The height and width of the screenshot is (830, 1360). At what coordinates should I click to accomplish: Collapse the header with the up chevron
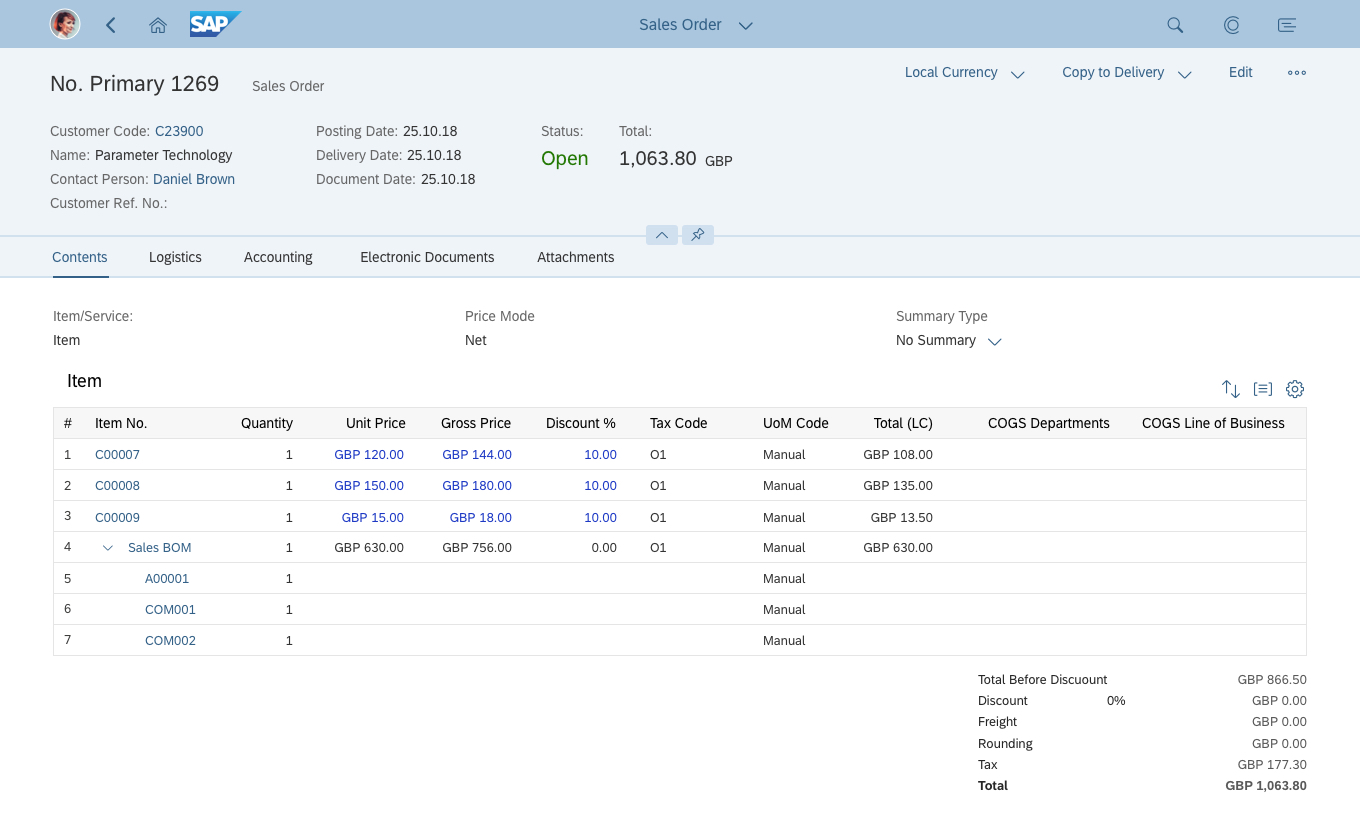point(662,235)
